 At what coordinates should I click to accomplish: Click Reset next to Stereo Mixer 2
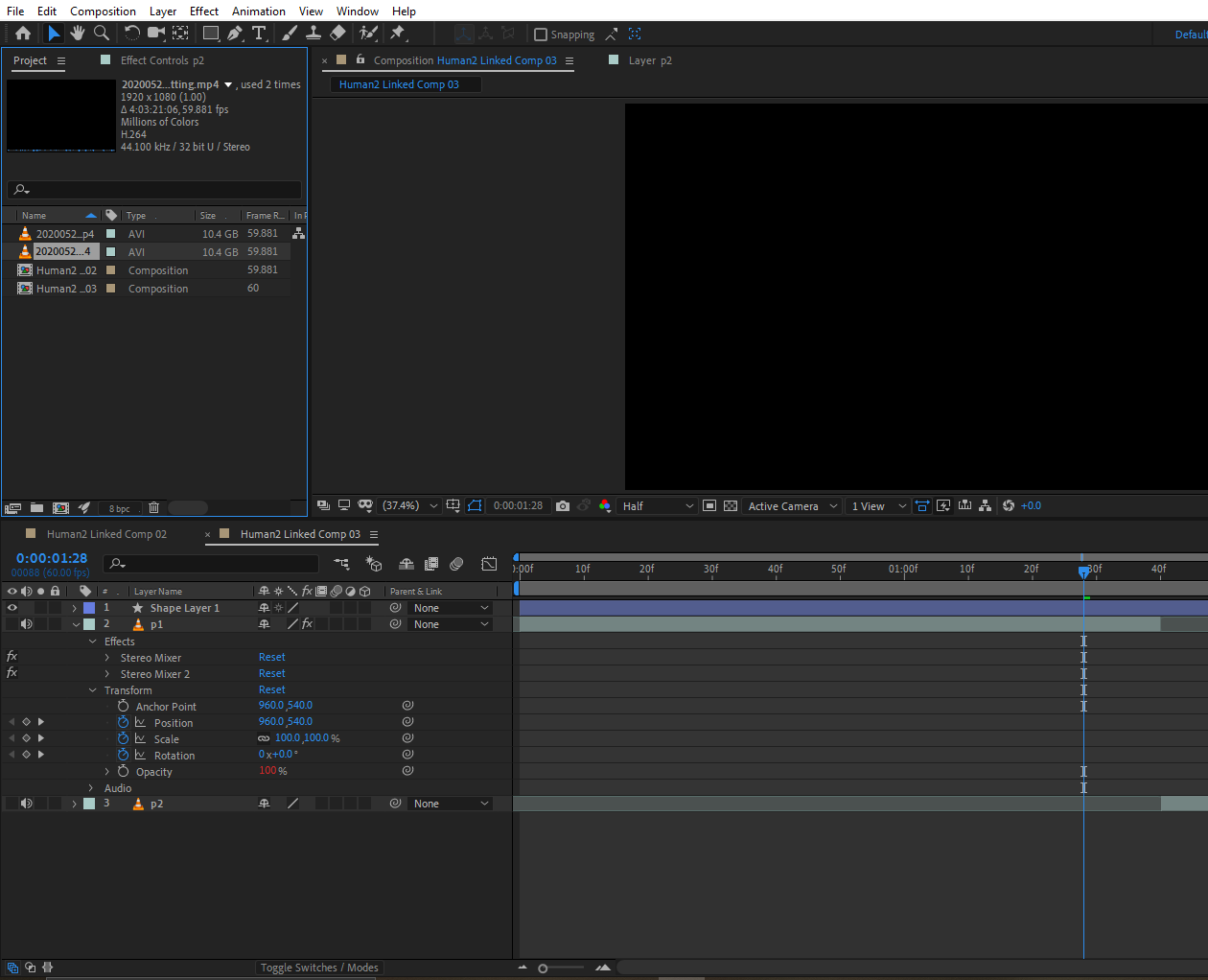[x=271, y=674]
